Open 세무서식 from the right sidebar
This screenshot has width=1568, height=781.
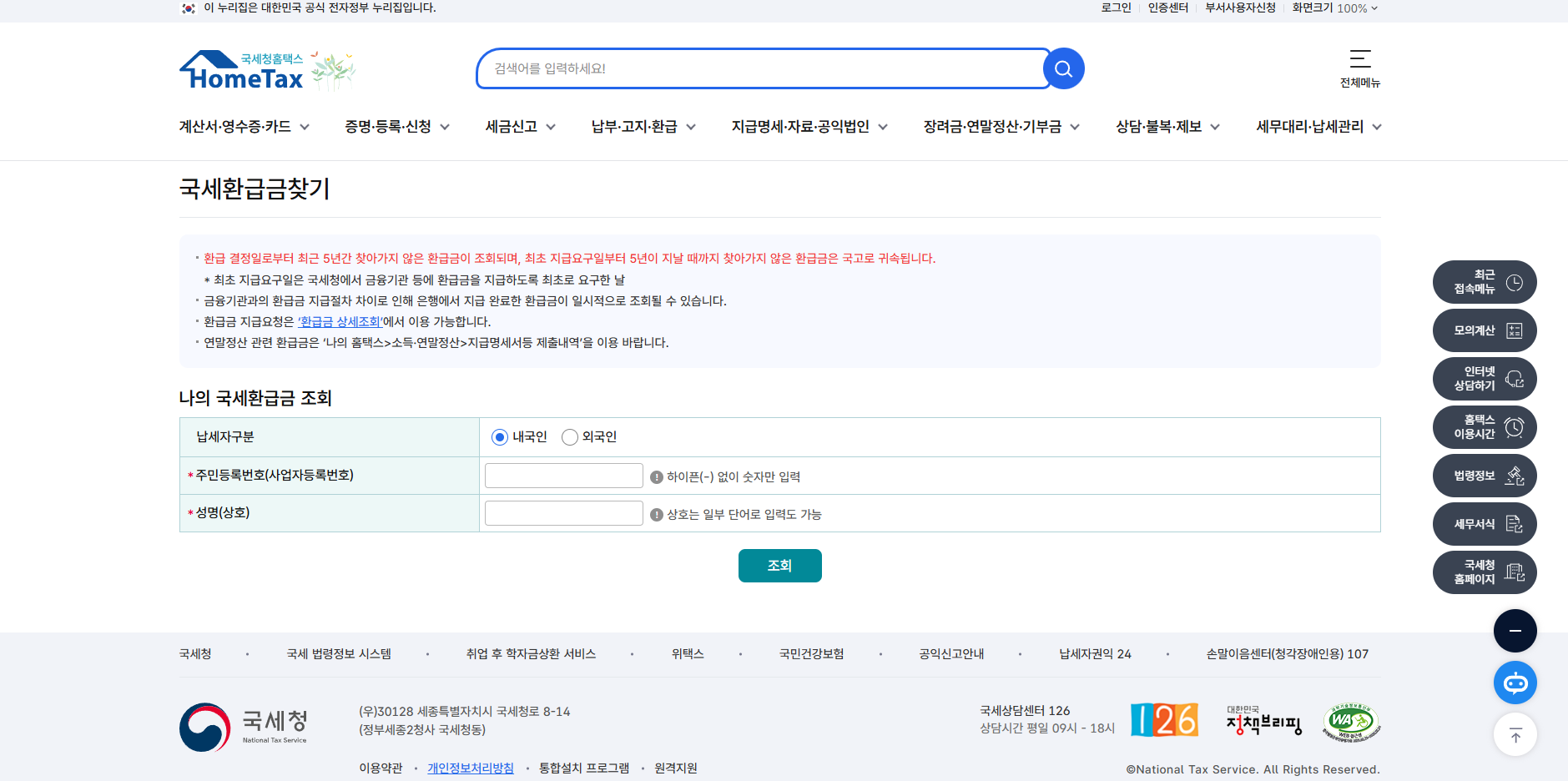[1483, 523]
